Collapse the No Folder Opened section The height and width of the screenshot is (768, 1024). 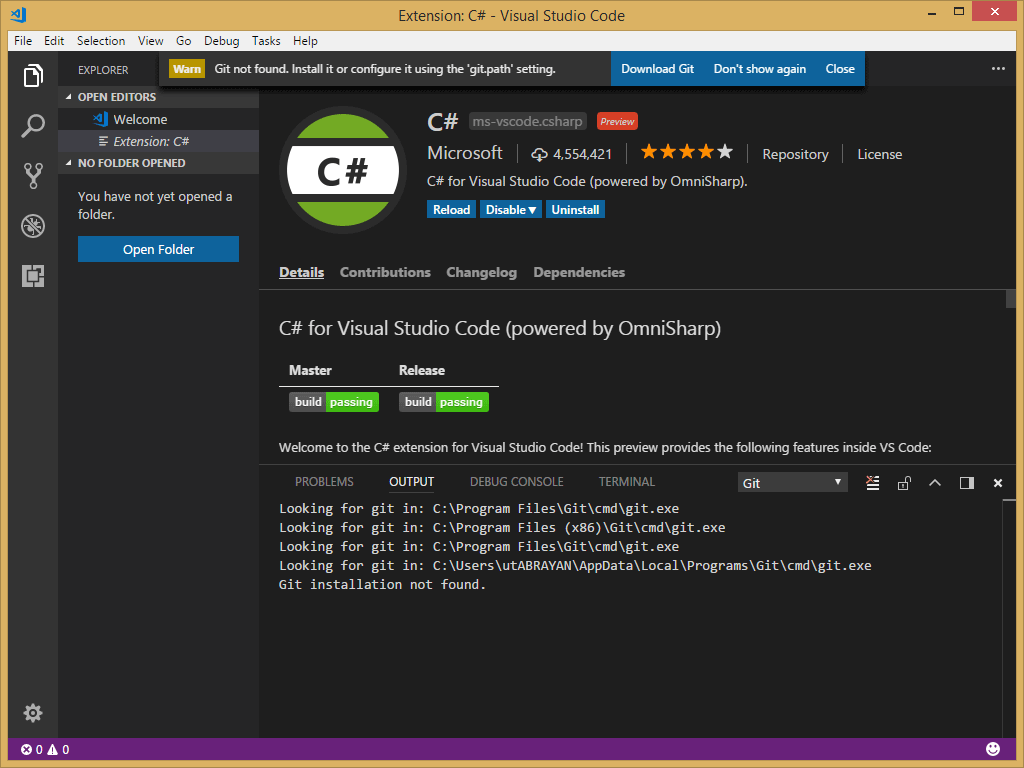[x=69, y=163]
